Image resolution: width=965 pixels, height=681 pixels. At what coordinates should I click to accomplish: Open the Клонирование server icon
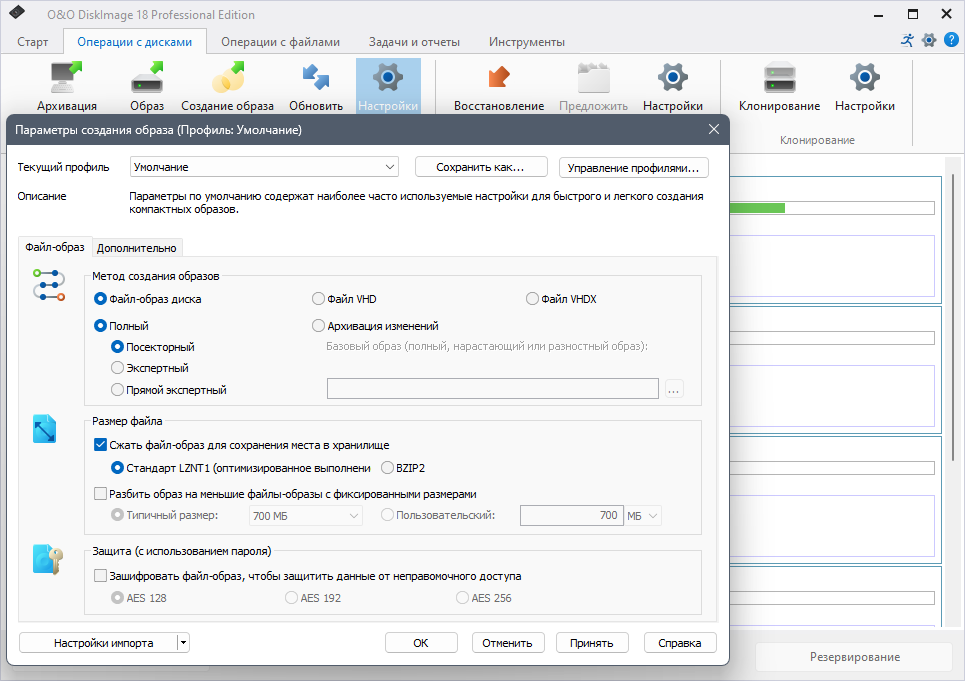tap(779, 78)
